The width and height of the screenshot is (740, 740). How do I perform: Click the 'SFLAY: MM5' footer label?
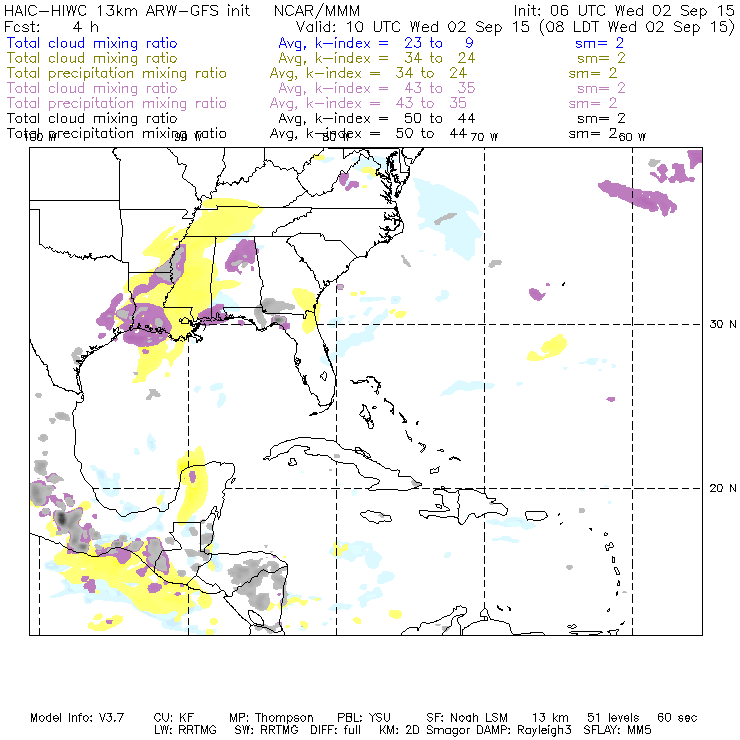pos(617,730)
